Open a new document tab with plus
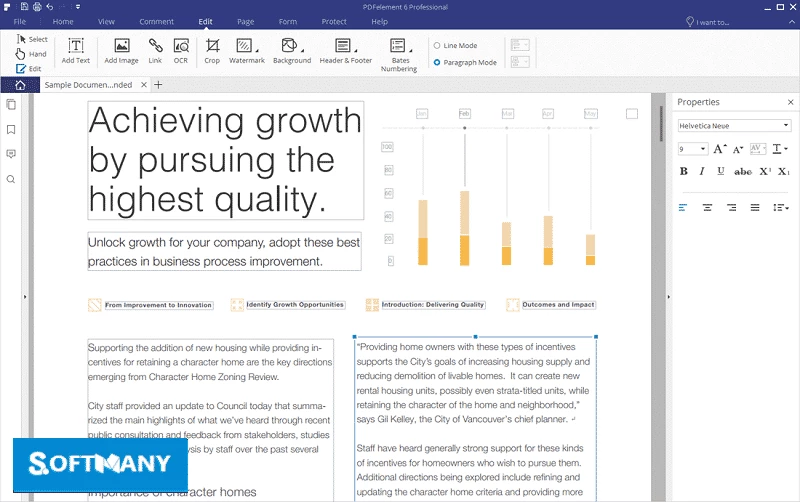Image resolution: width=800 pixels, height=502 pixels. pyautogui.click(x=158, y=85)
